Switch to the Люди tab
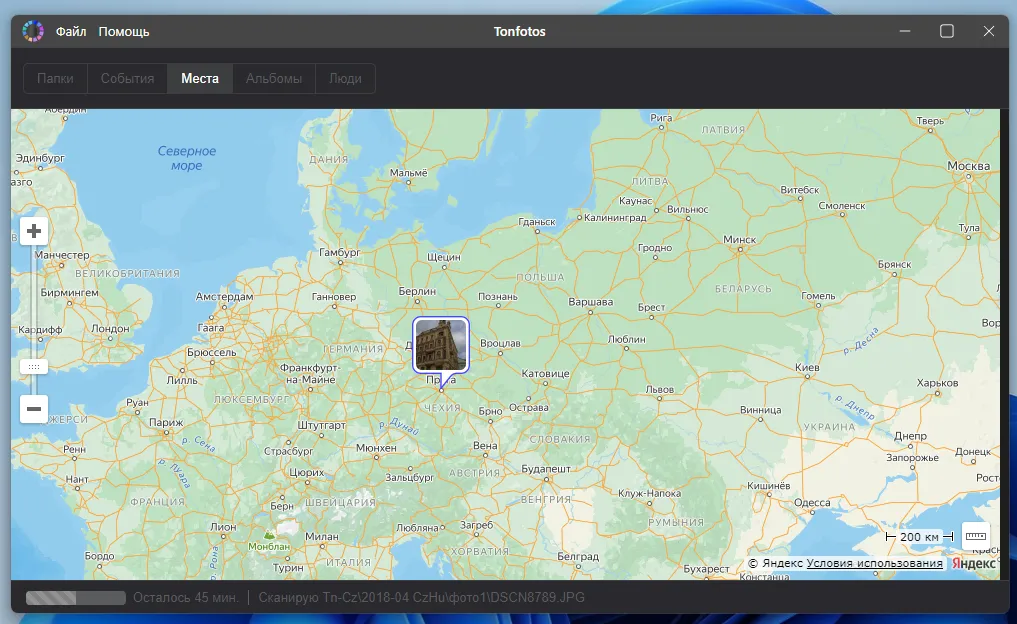Image resolution: width=1017 pixels, height=624 pixels. tap(344, 78)
